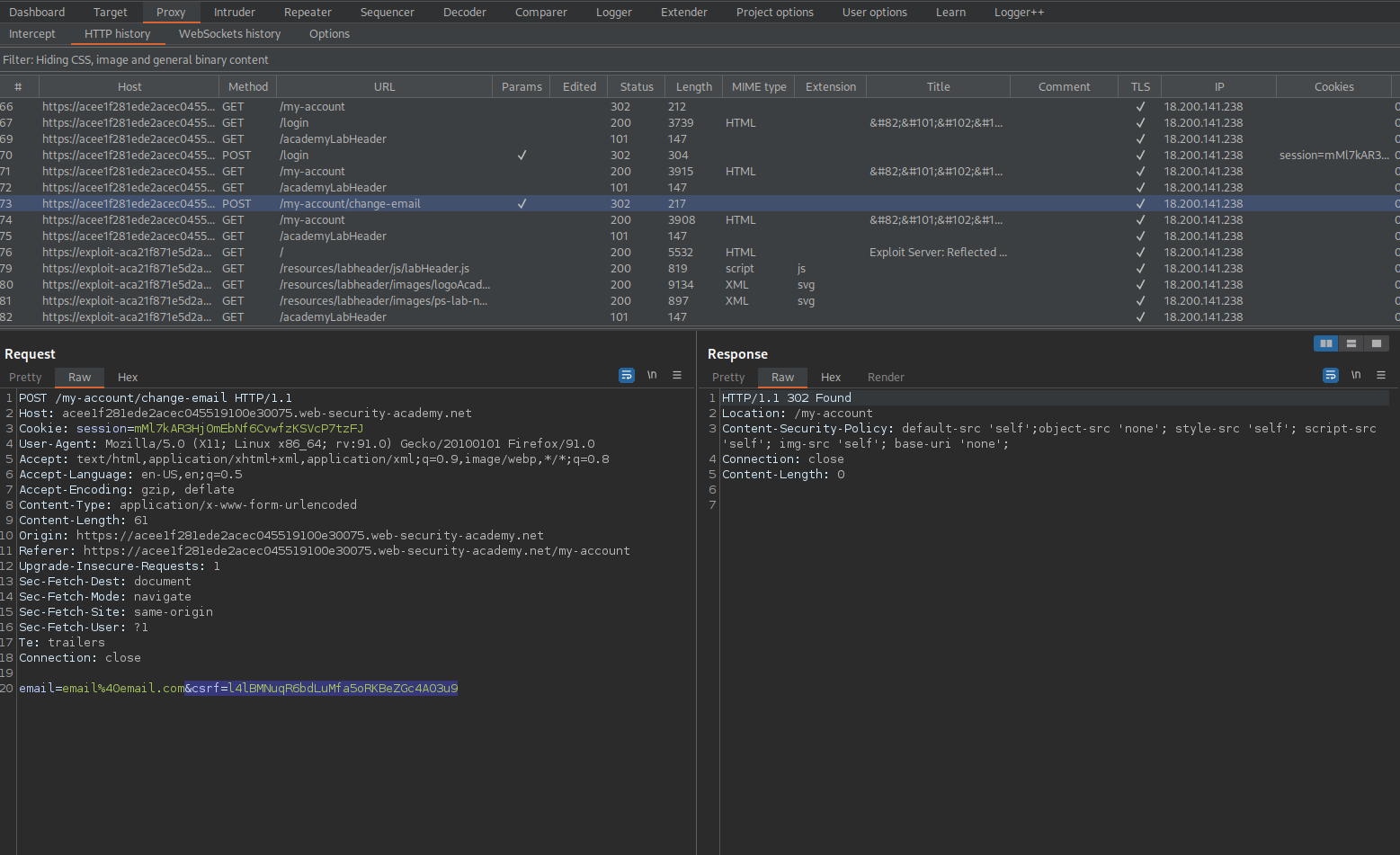Screen dimensions: 1400x855
Task: Toggle non-printable characters in Response panel
Action: tap(1356, 375)
